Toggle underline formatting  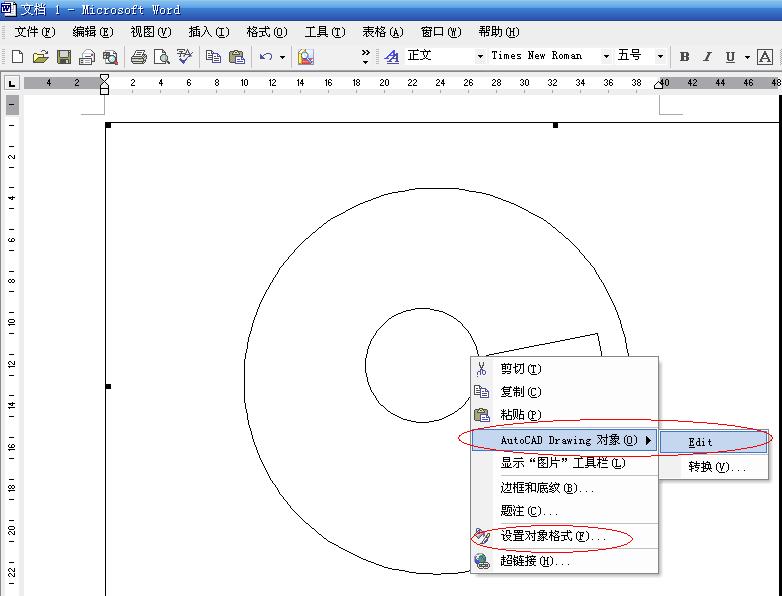[730, 57]
